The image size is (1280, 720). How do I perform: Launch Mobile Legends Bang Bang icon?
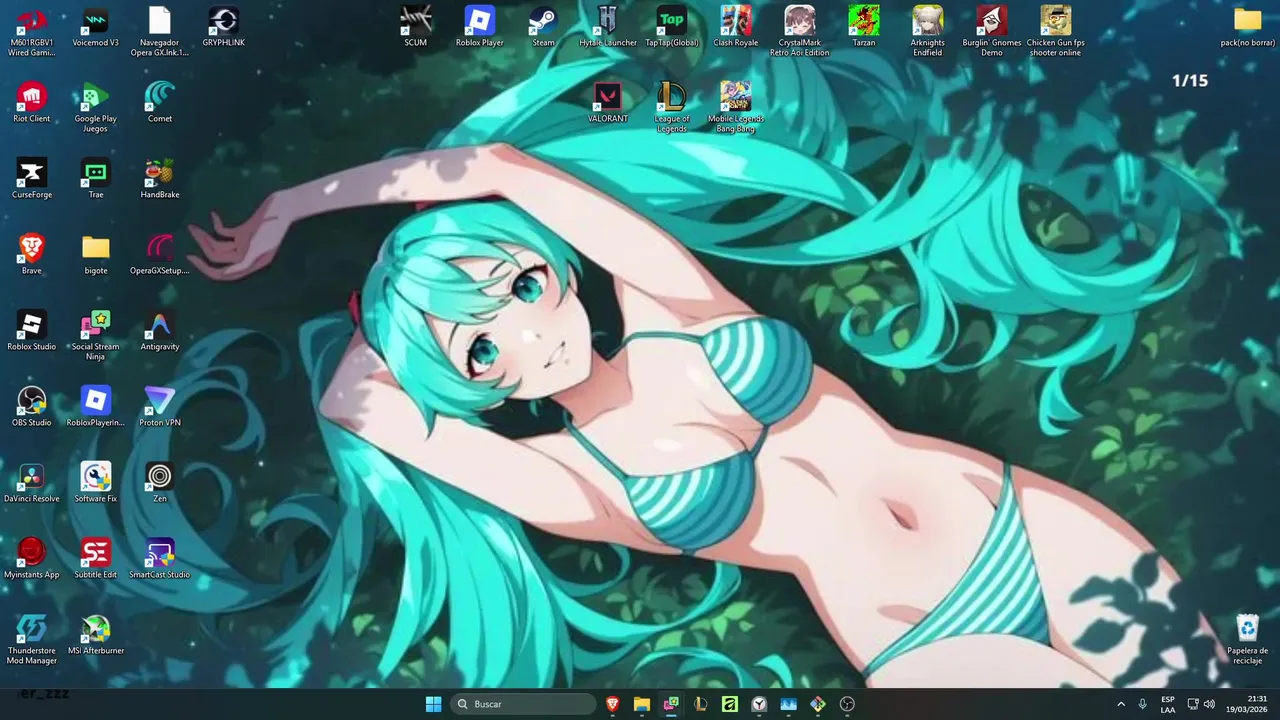pyautogui.click(x=736, y=107)
